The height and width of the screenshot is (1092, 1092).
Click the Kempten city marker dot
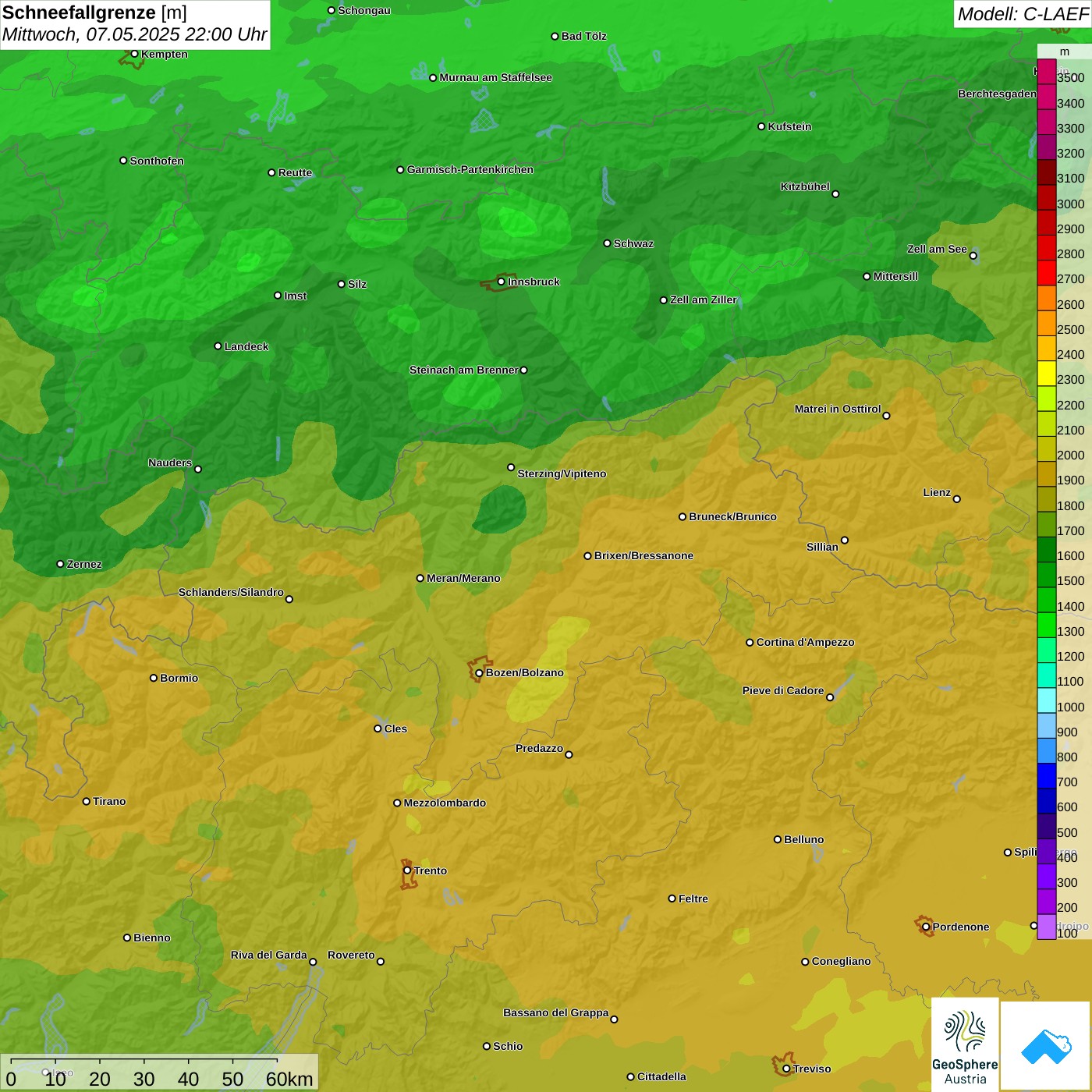coord(134,54)
